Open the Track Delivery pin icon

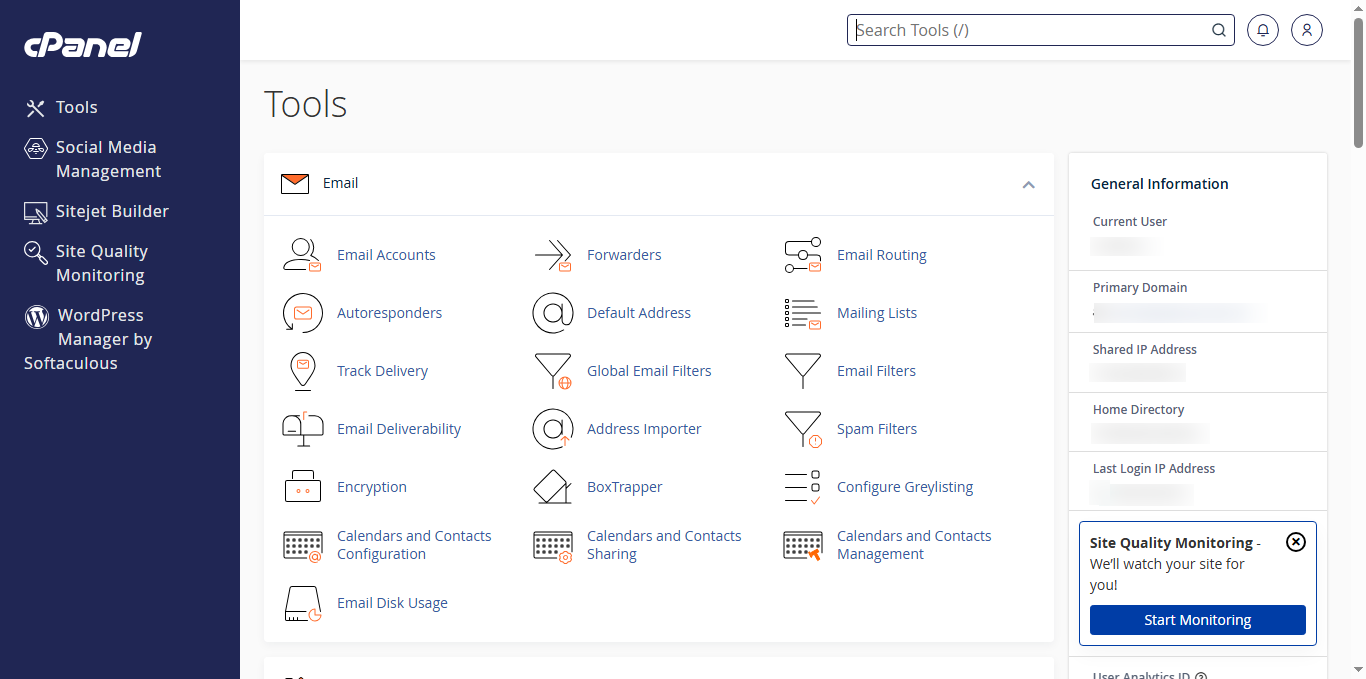[x=302, y=371]
